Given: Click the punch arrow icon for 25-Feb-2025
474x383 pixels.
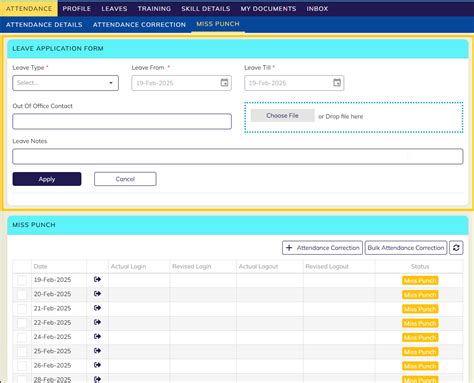Looking at the screenshot, I should point(97,351).
